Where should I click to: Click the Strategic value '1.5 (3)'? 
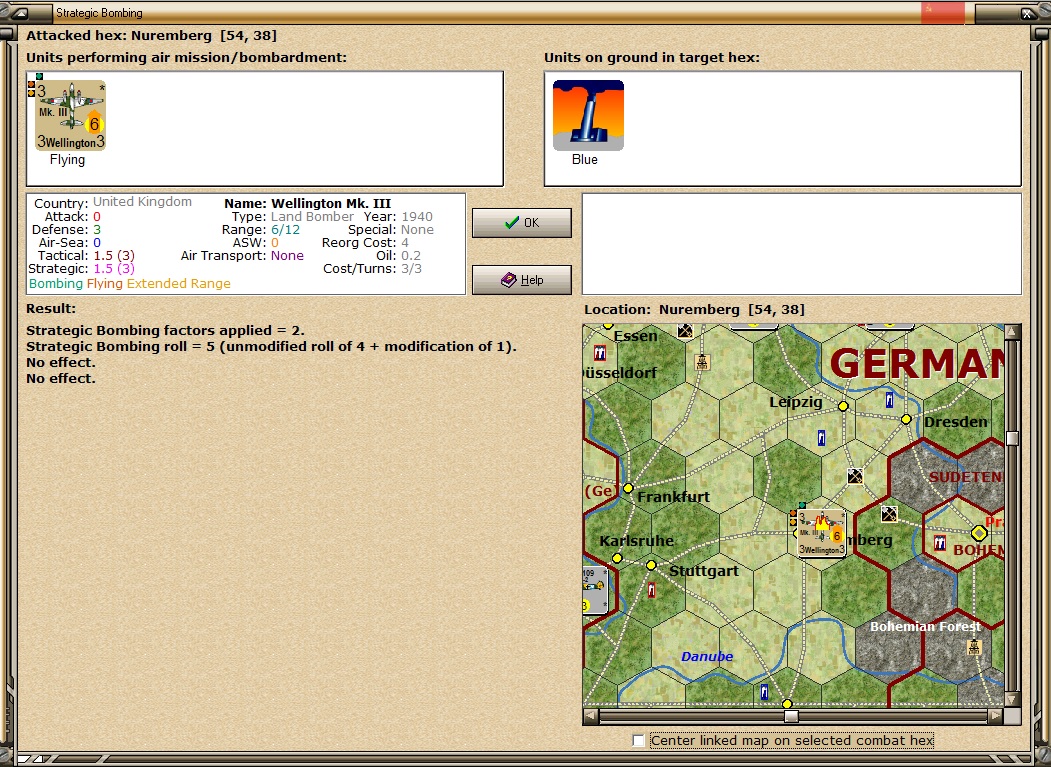114,268
